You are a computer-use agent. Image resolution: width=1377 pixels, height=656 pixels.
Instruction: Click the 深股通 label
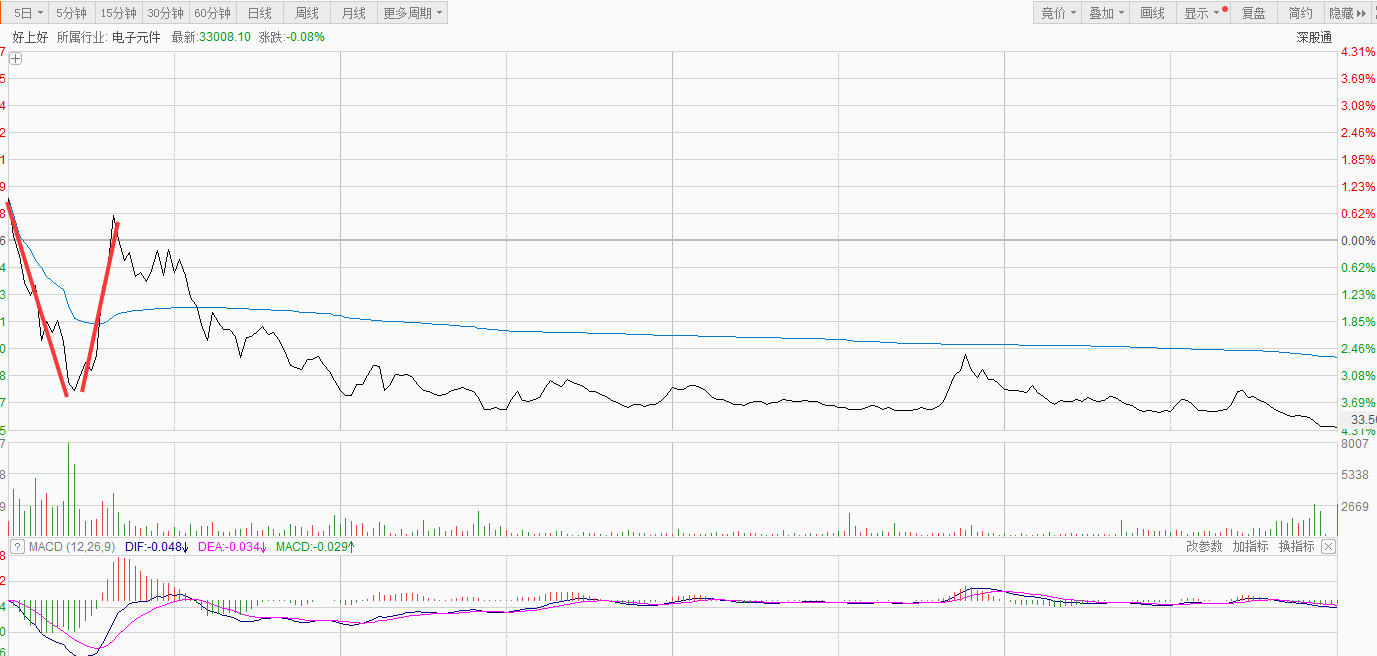(x=1314, y=37)
